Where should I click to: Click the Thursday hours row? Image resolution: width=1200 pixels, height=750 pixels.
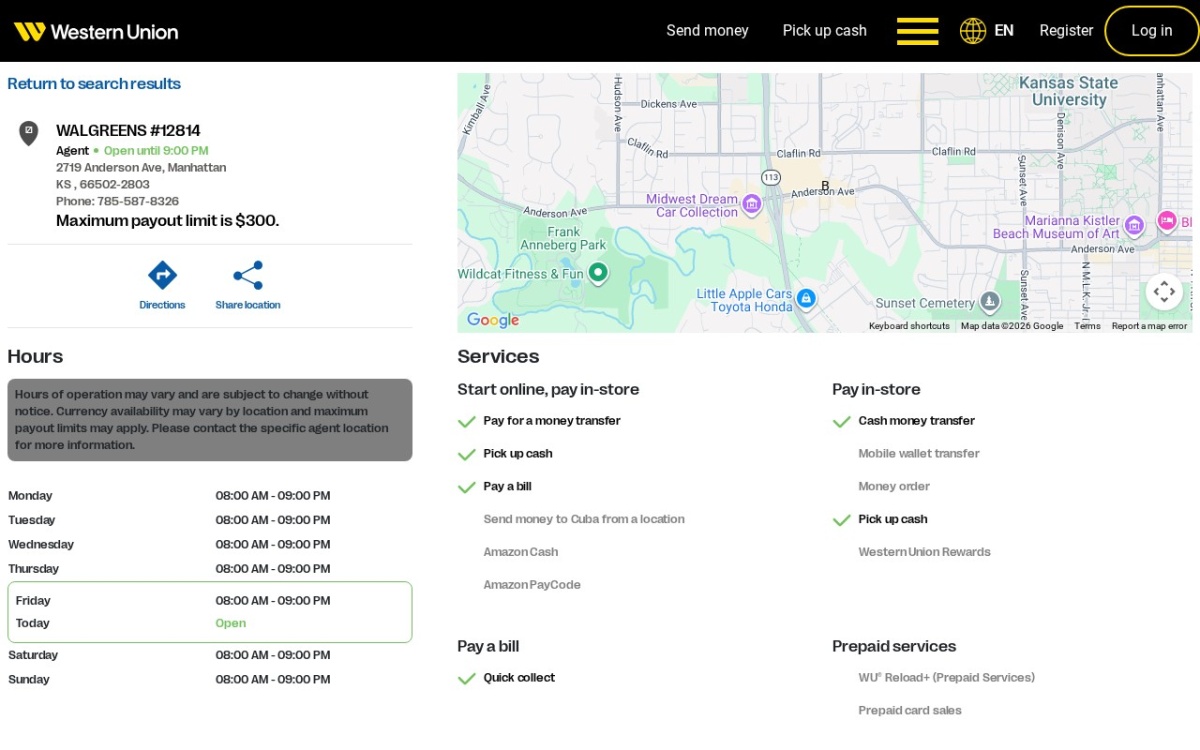click(209, 569)
